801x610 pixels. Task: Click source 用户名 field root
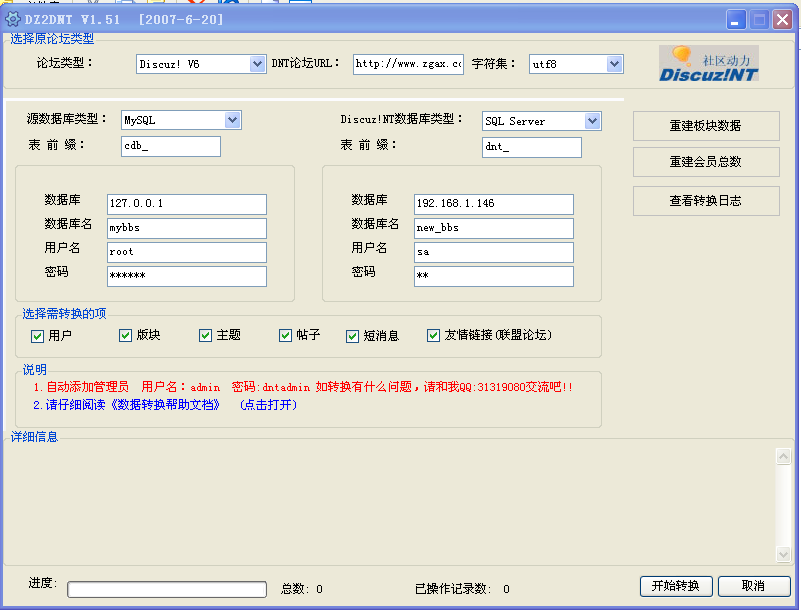tap(187, 252)
